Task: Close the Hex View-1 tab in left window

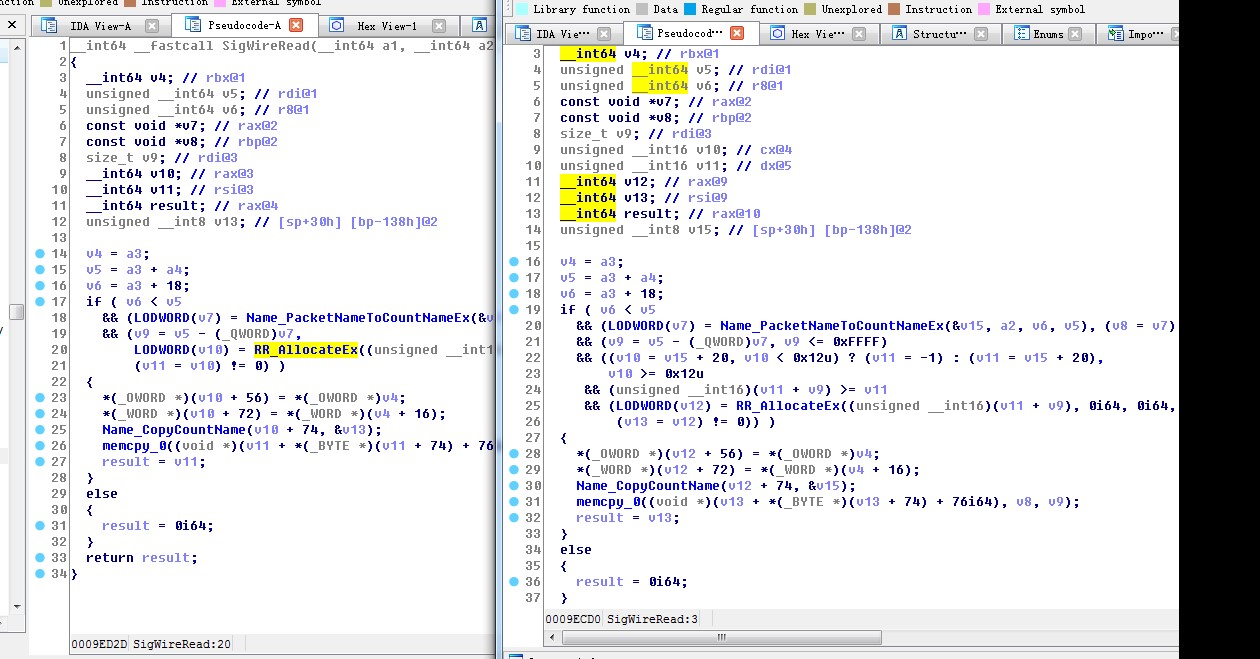Action: pos(439,26)
